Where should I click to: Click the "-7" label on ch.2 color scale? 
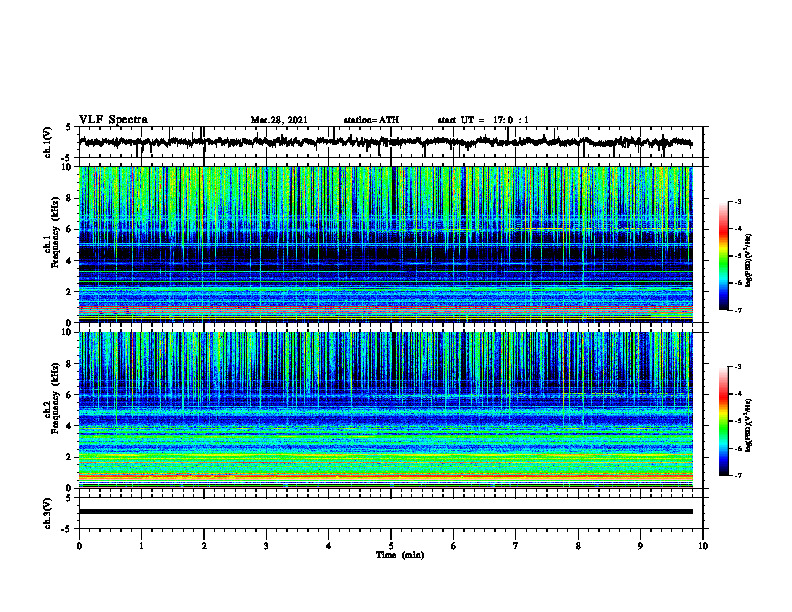(x=738, y=475)
